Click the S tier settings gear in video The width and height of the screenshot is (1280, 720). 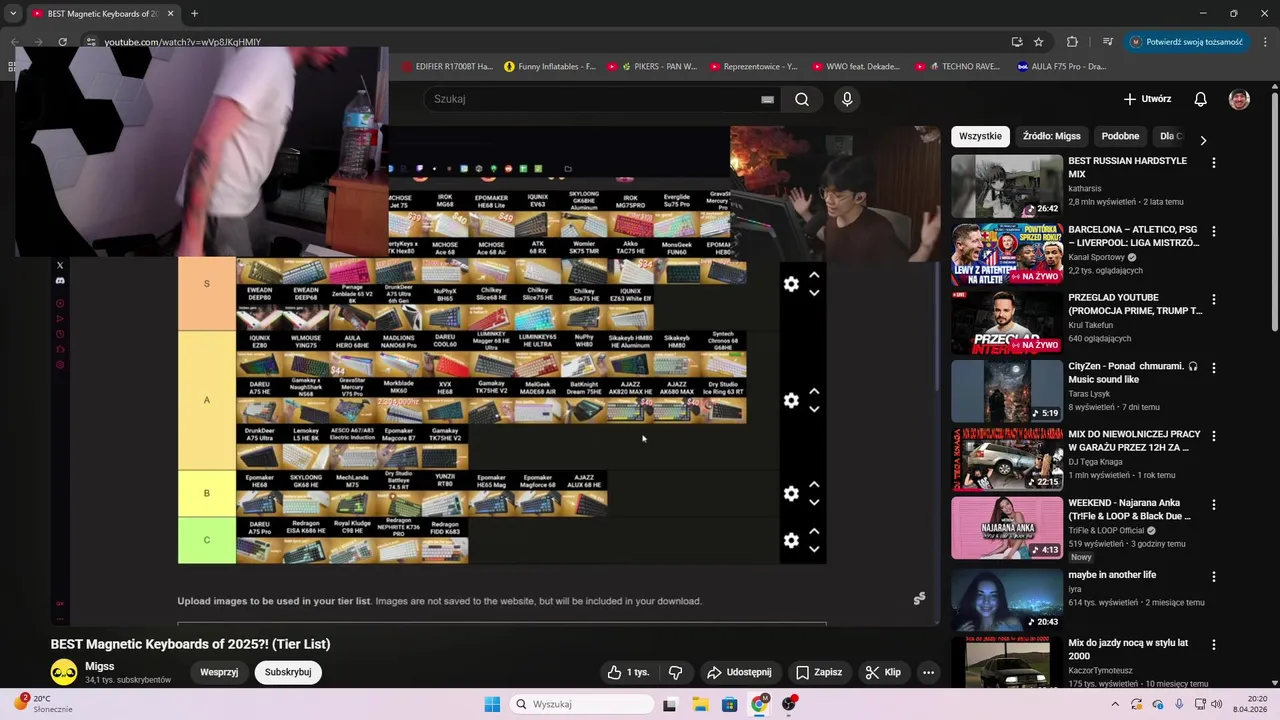tap(791, 284)
